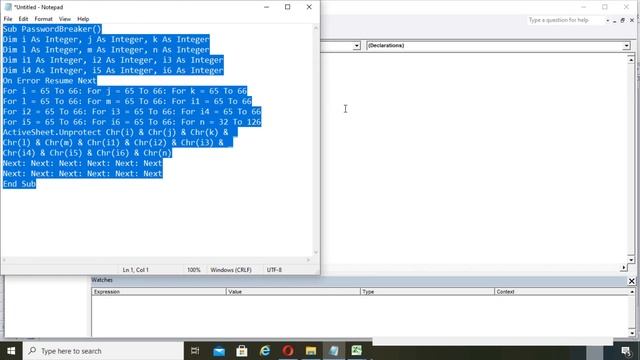Screen dimensions: 640x360
Task: Close the Watches panel
Action: [631, 281]
